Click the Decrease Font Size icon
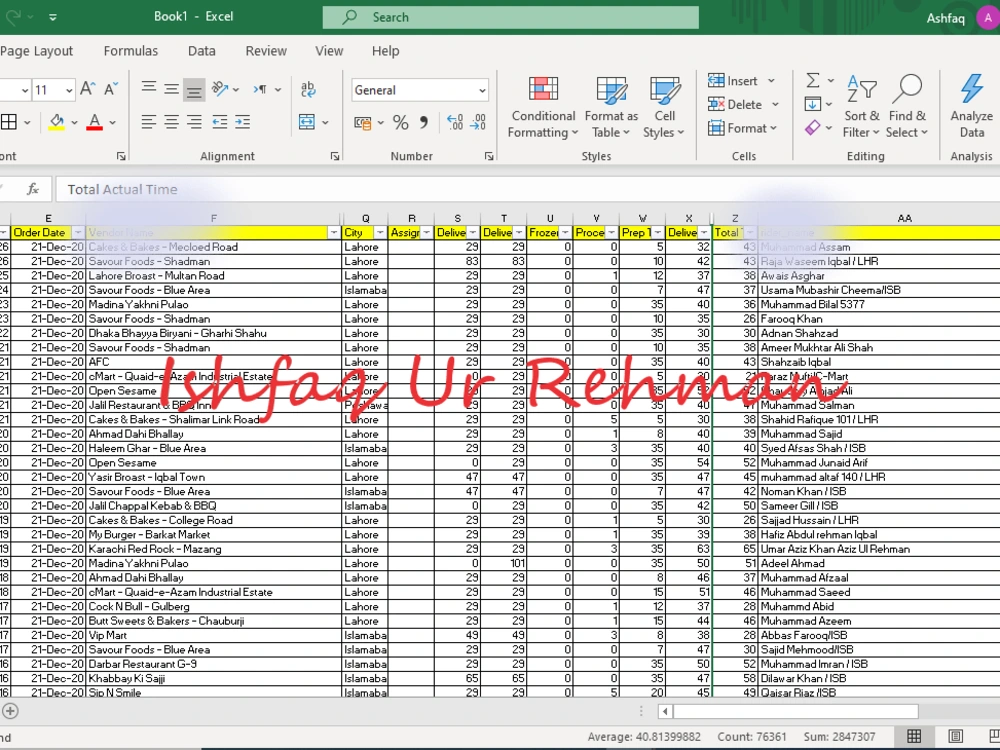 (111, 89)
